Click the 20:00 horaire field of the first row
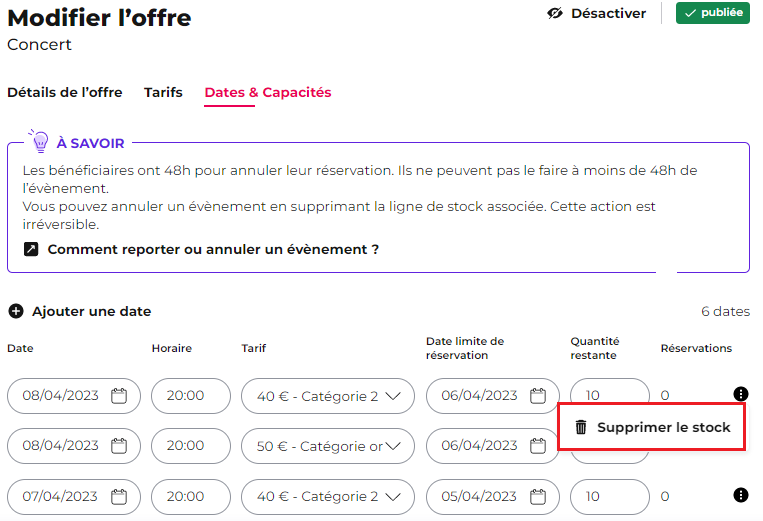This screenshot has height=521, width=763. (x=191, y=396)
